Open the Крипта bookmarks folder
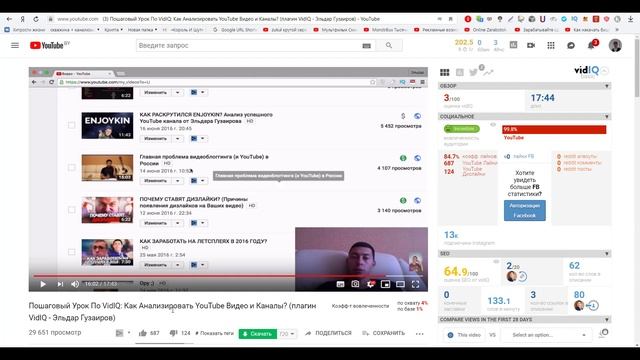Viewport: 640px width, 360px height. coord(113,30)
